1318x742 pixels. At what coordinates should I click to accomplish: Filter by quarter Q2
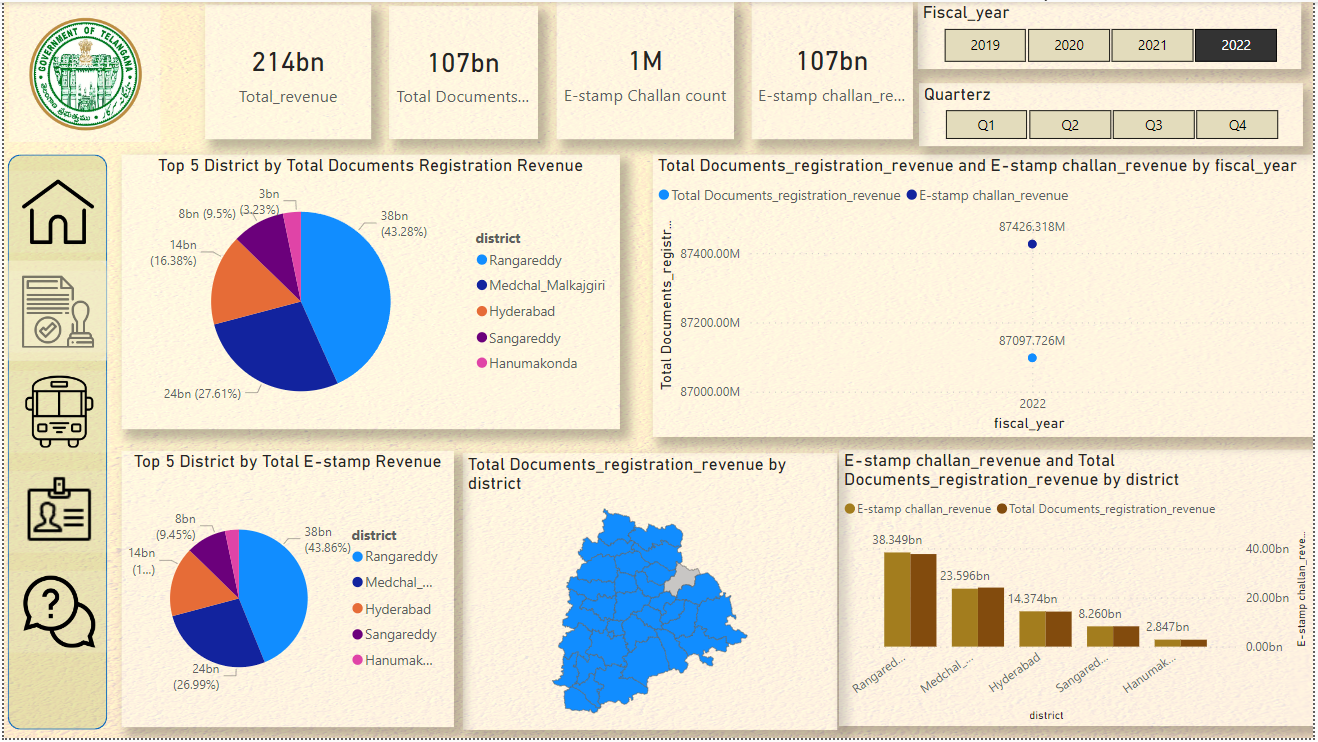pos(1070,125)
